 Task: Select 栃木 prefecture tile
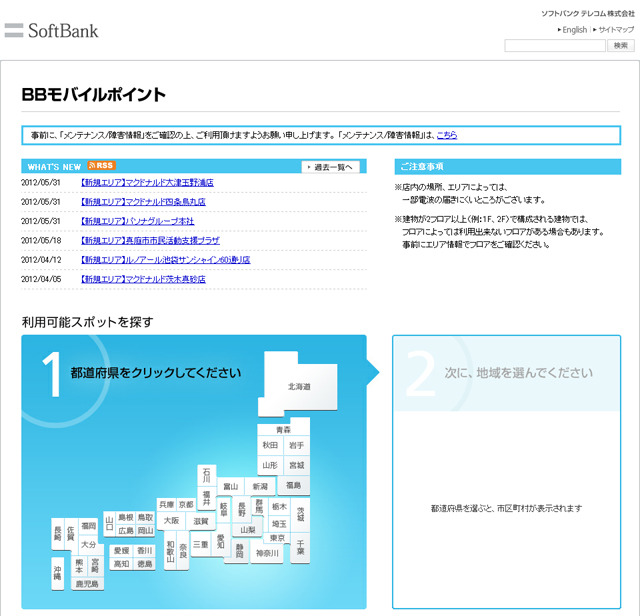(x=279, y=506)
